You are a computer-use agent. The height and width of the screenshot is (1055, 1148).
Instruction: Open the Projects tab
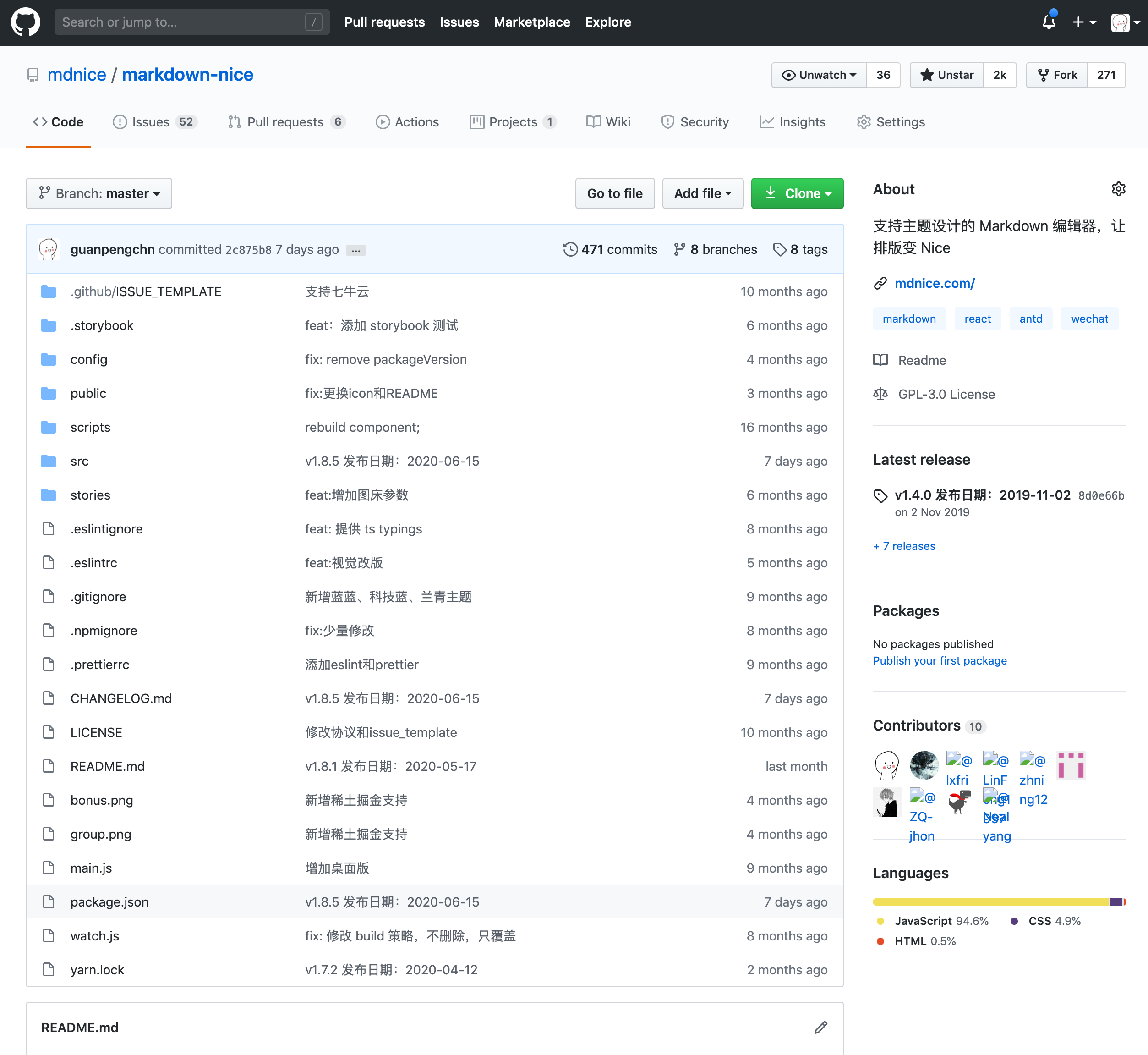pos(513,122)
